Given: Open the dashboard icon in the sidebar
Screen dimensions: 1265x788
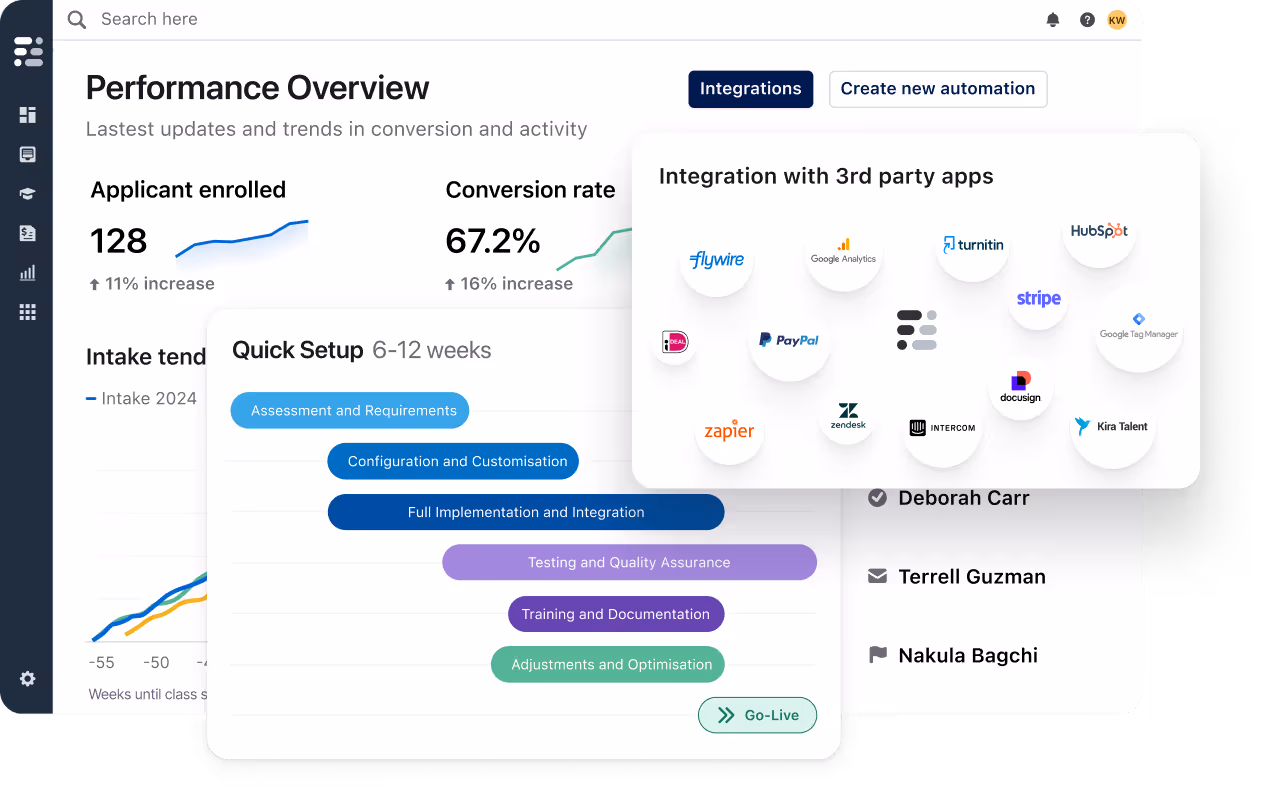Looking at the screenshot, I should [28, 115].
